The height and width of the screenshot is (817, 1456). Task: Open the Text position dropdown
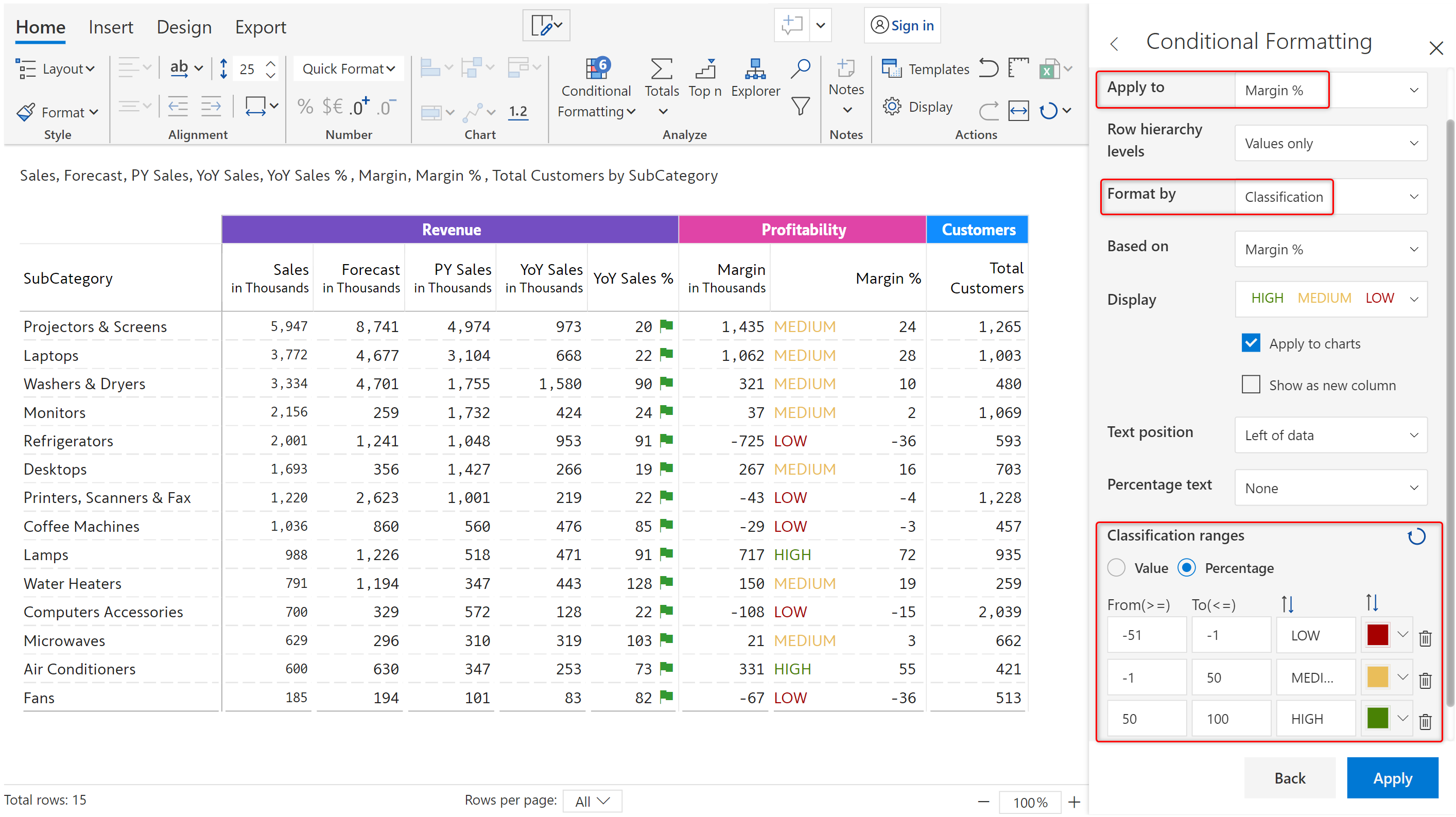[1330, 435]
